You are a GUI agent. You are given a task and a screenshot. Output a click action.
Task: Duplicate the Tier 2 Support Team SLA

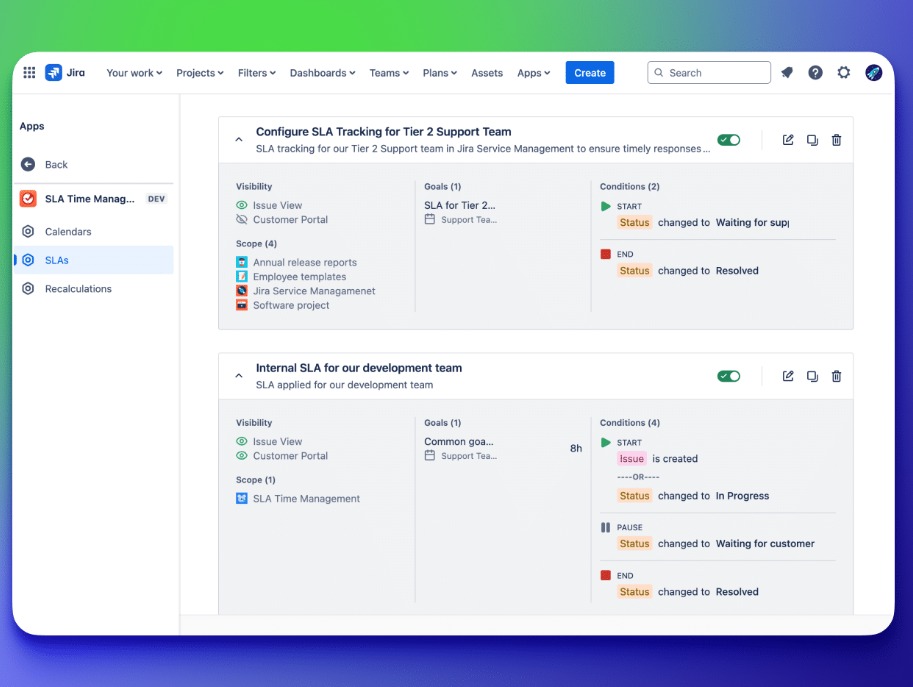tap(812, 140)
